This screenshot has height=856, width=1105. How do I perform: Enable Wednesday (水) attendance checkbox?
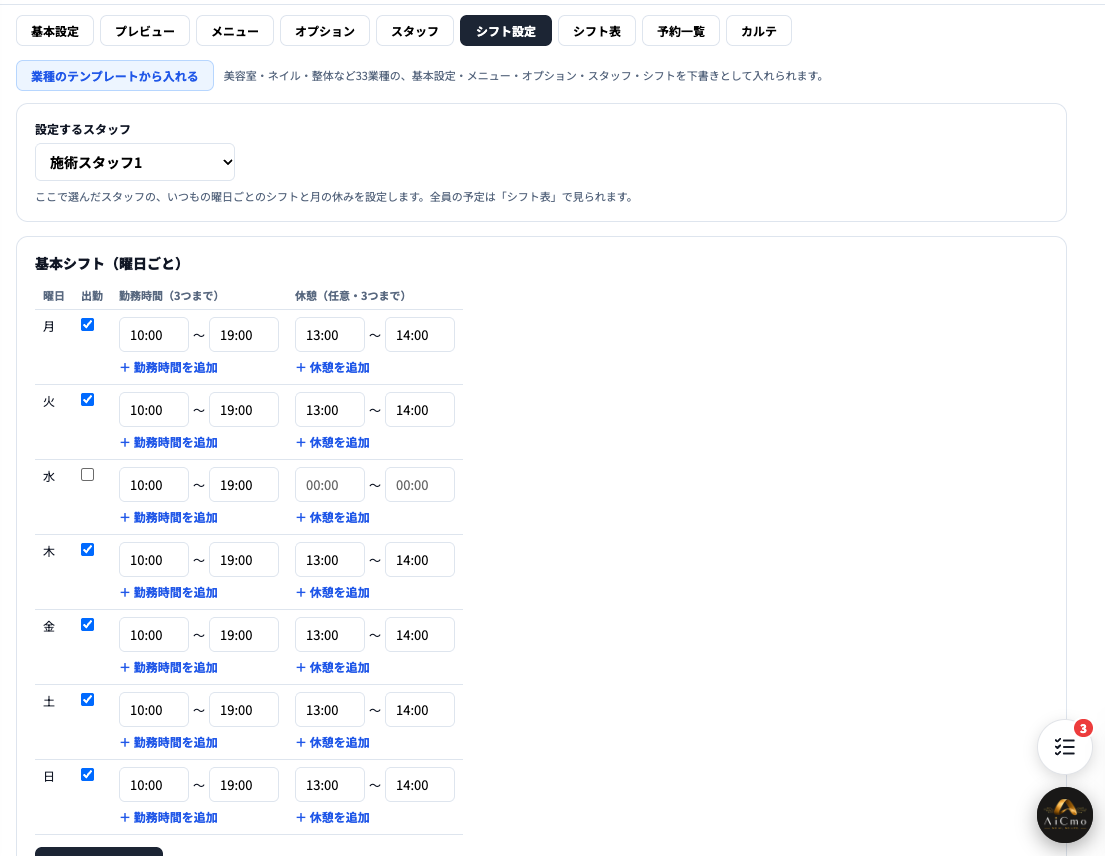[x=87, y=475]
